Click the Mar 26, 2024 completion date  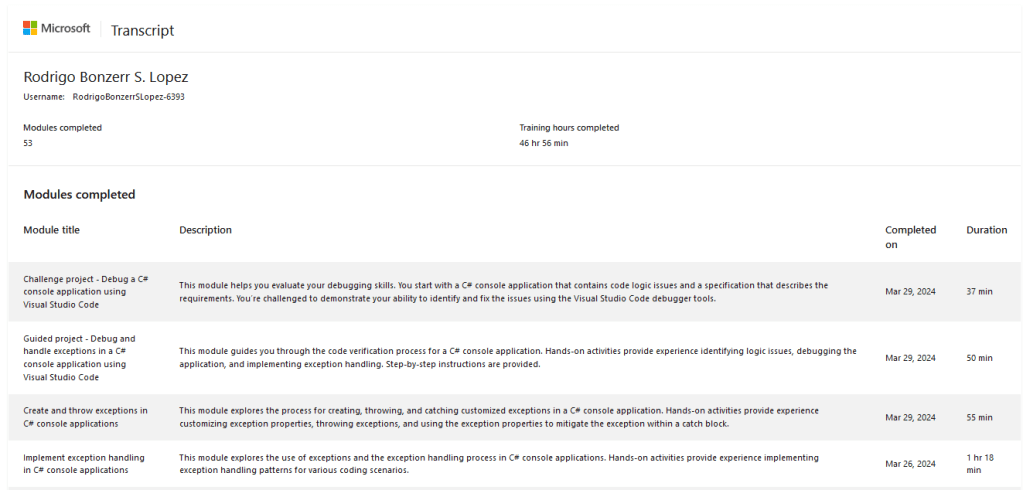point(910,464)
